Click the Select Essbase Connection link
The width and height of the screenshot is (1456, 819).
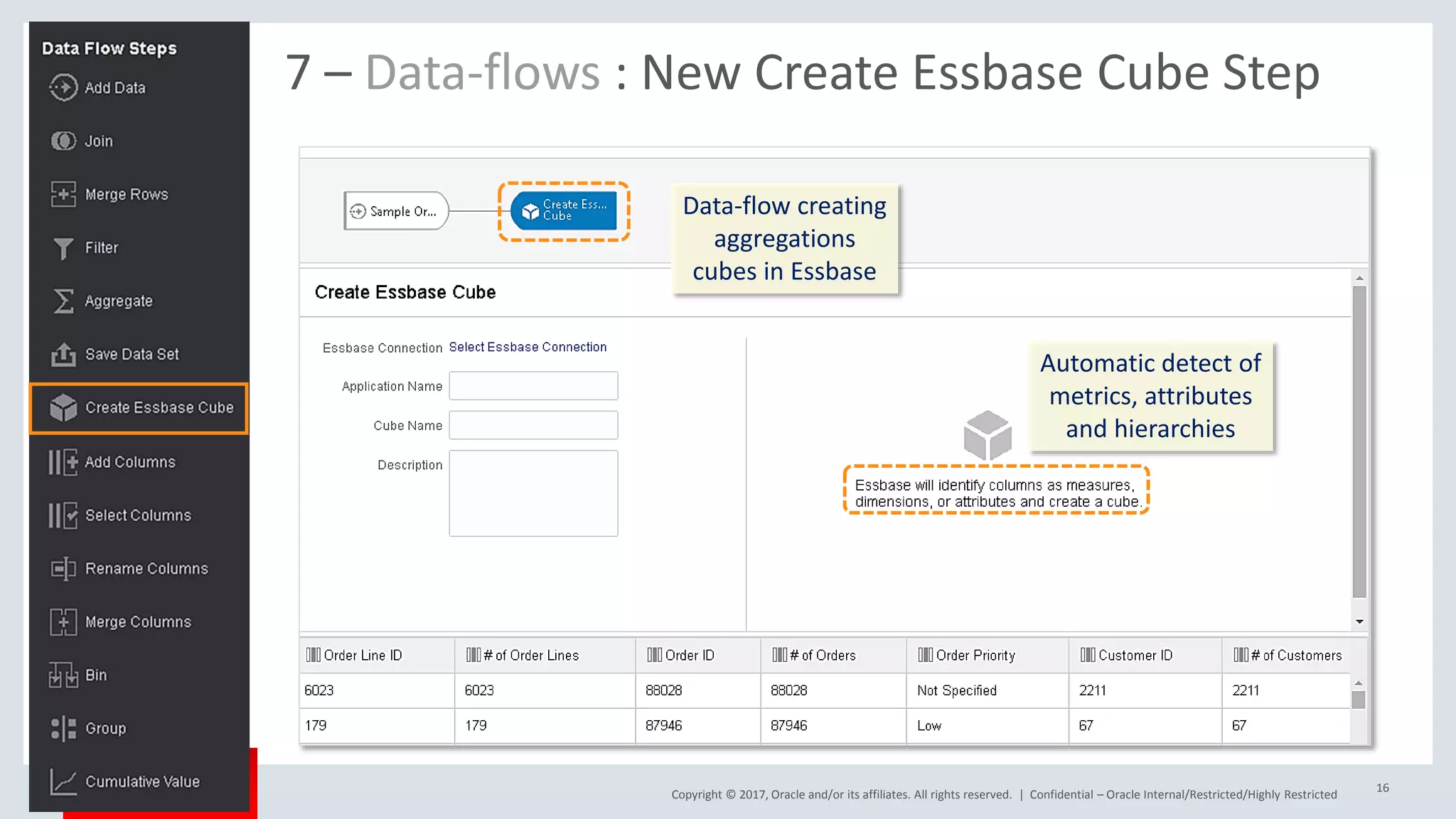(x=528, y=347)
